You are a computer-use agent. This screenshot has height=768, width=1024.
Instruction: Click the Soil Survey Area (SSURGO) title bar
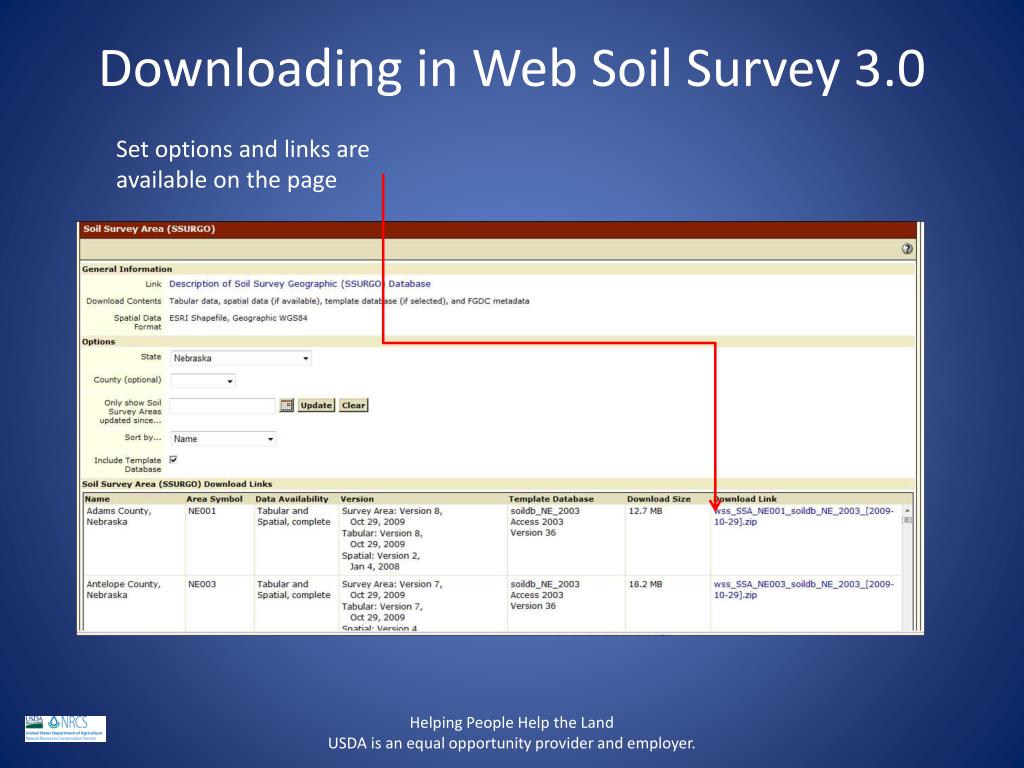[x=498, y=229]
